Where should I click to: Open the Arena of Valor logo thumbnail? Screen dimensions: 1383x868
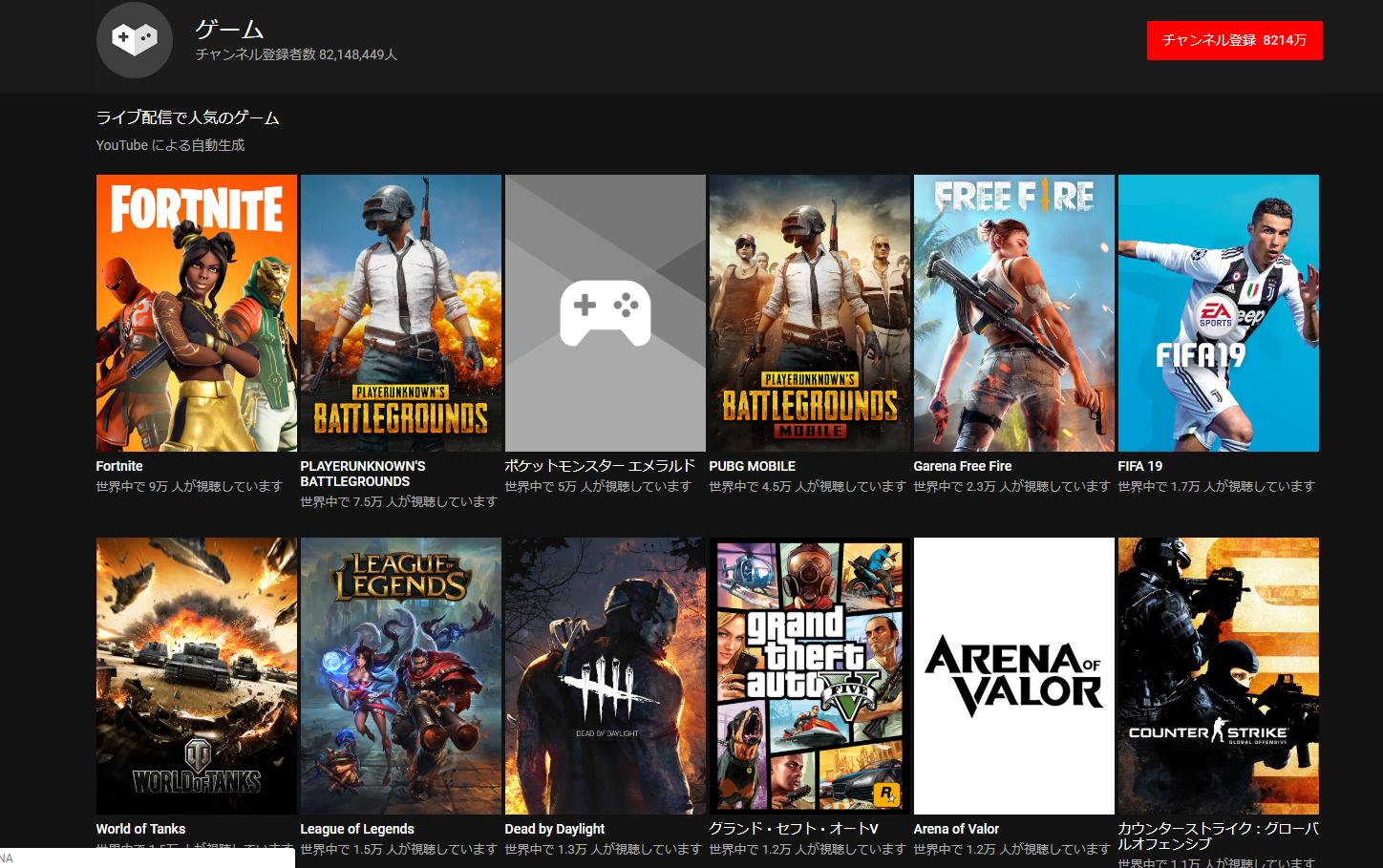click(x=1014, y=676)
